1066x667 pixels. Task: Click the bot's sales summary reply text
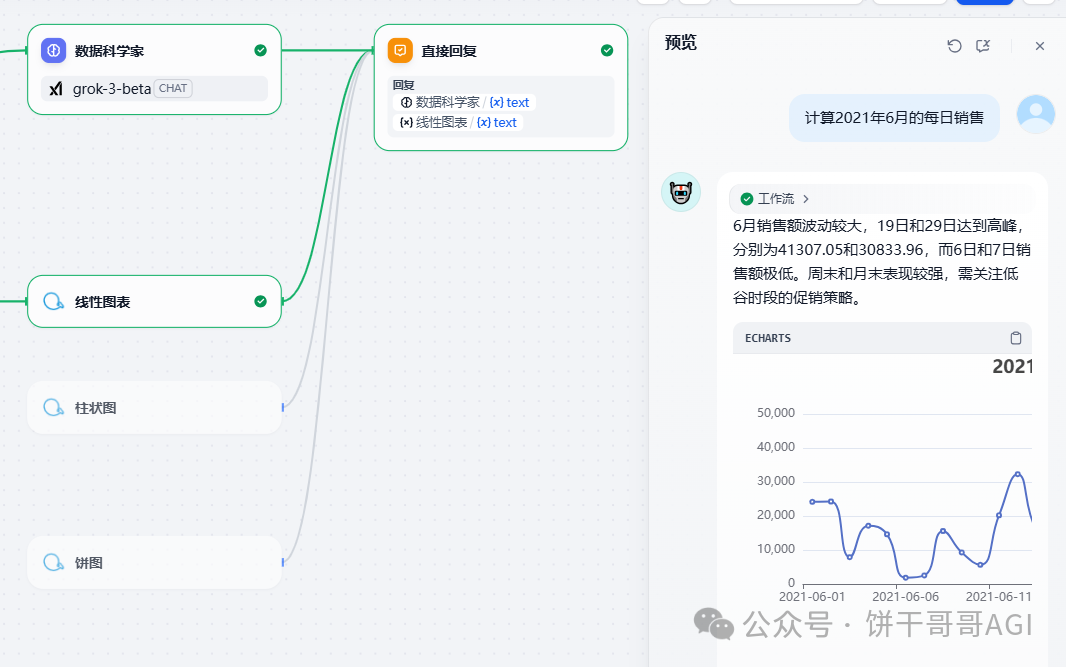(x=882, y=262)
